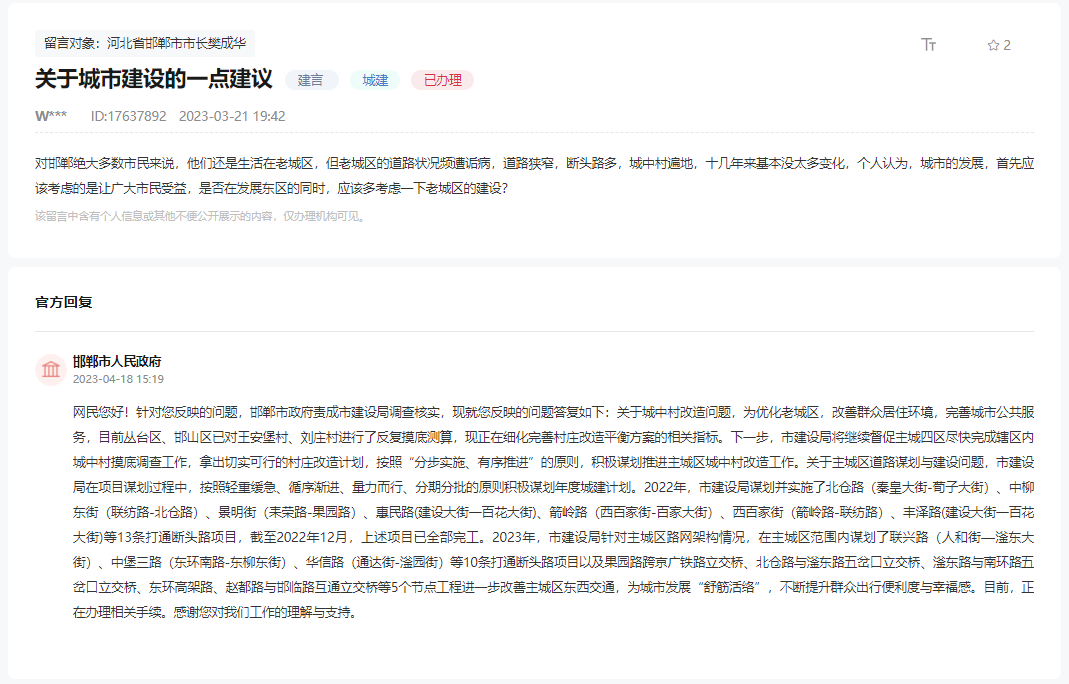
Task: Click the 留言对象 recipient label
Action: tap(145, 44)
